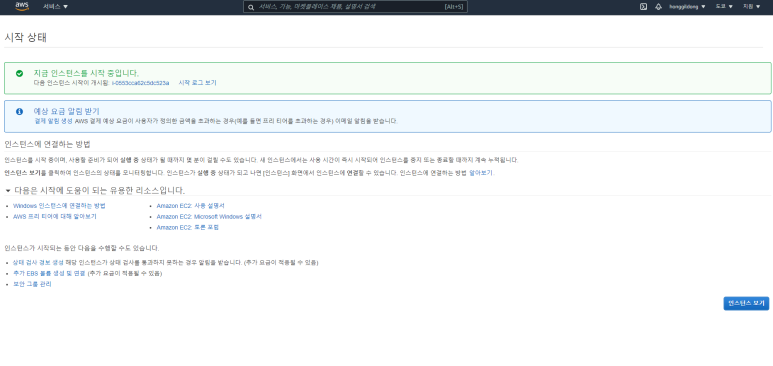Open the CloudShell terminal icon
The height and width of the screenshot is (366, 773).
[x=643, y=7]
